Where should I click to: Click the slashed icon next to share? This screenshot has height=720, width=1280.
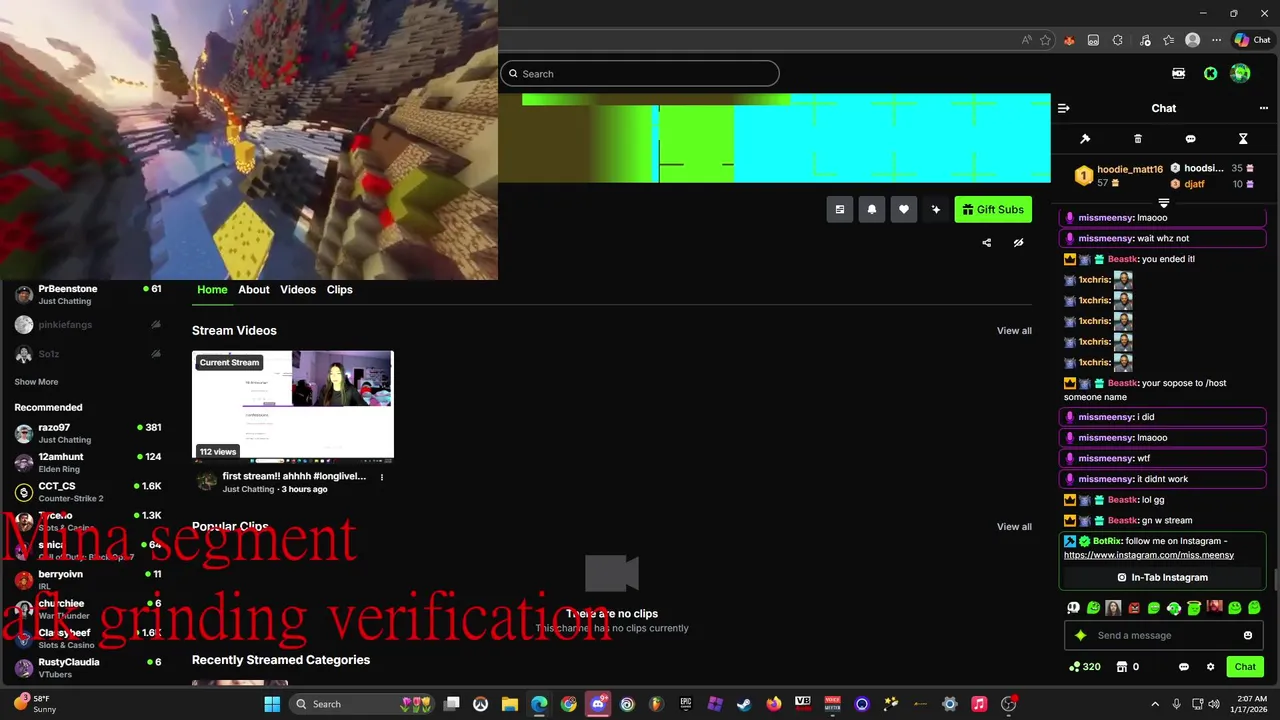(1018, 242)
